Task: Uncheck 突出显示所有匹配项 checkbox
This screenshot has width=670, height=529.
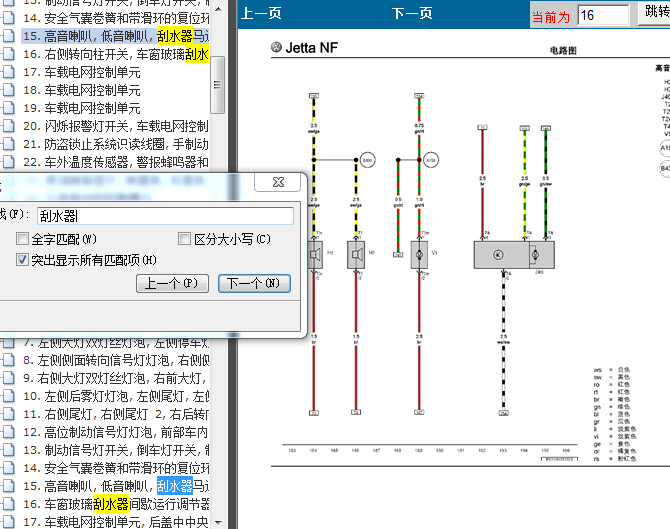Action: pyautogui.click(x=22, y=259)
